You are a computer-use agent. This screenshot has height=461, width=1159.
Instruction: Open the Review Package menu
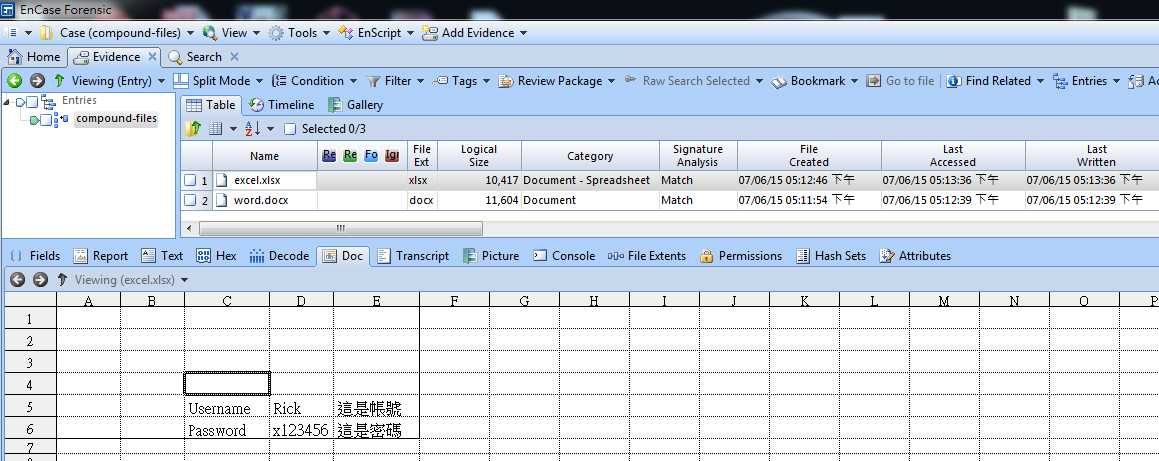(557, 81)
